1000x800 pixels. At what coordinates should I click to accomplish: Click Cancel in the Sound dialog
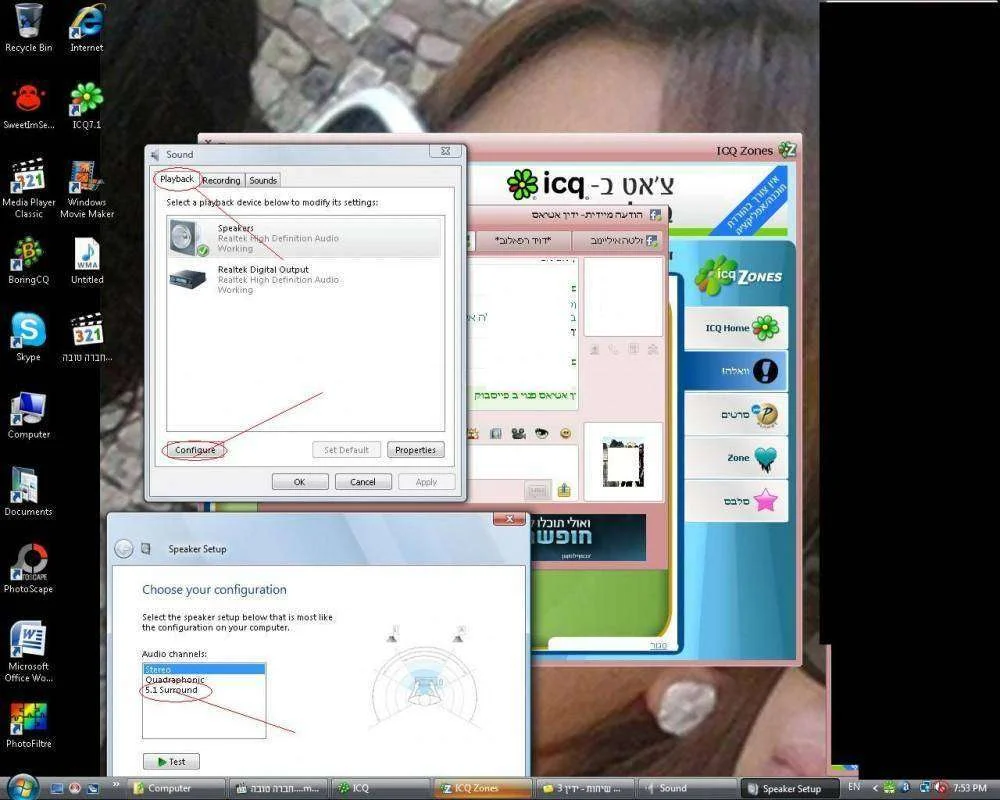click(x=363, y=482)
